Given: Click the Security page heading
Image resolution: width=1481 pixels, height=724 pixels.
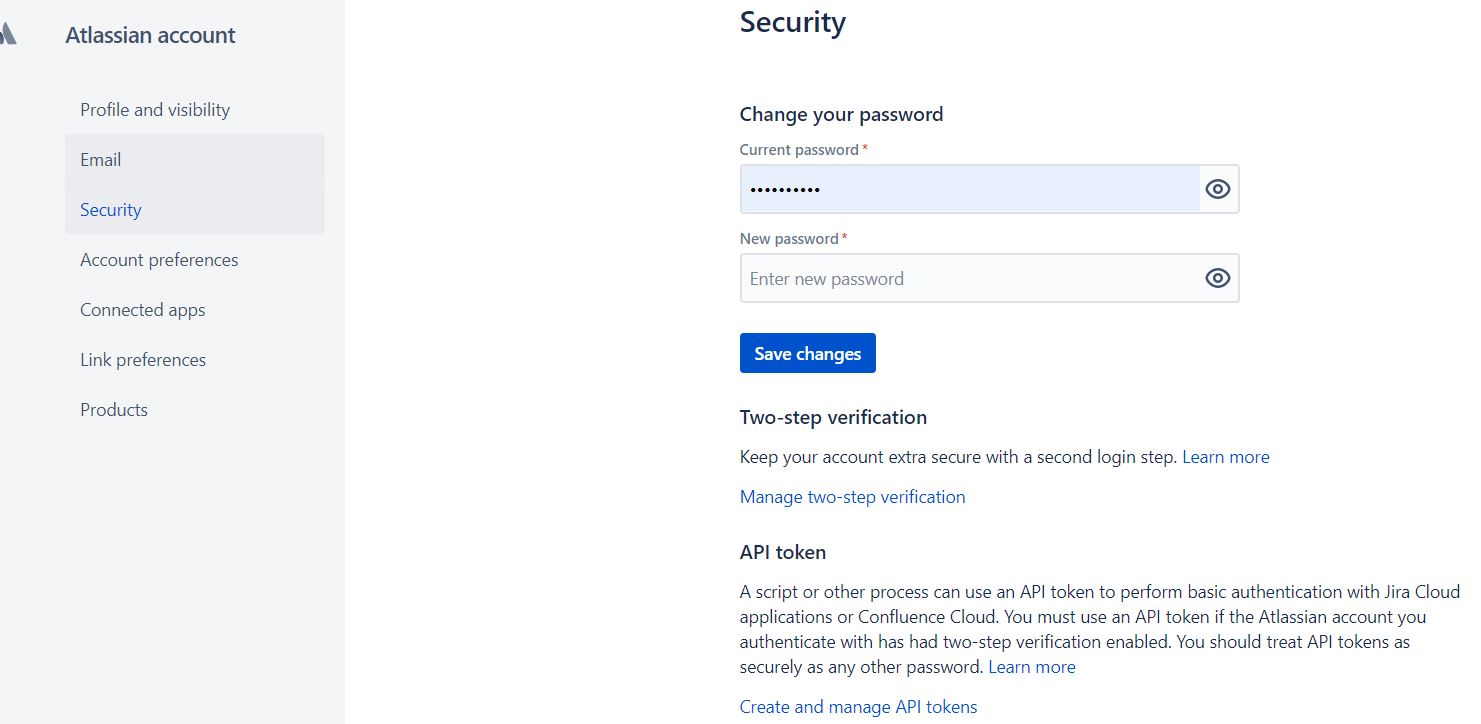Looking at the screenshot, I should 793,22.
